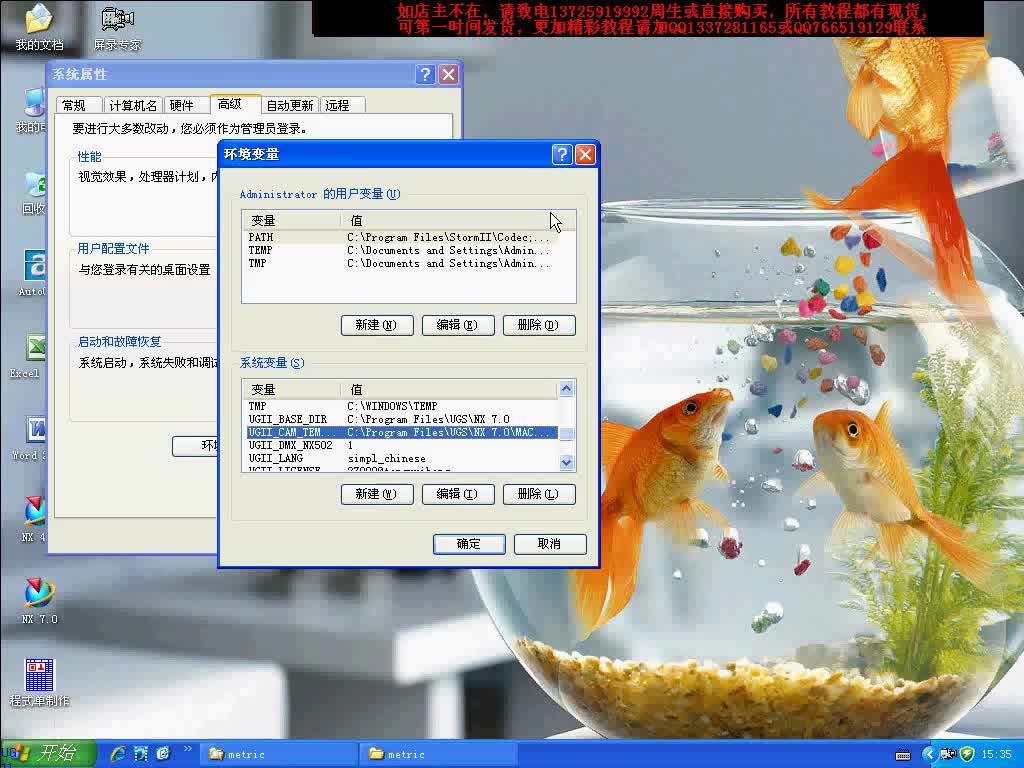Open the 自动更新 tab in 系统属性

(x=290, y=105)
